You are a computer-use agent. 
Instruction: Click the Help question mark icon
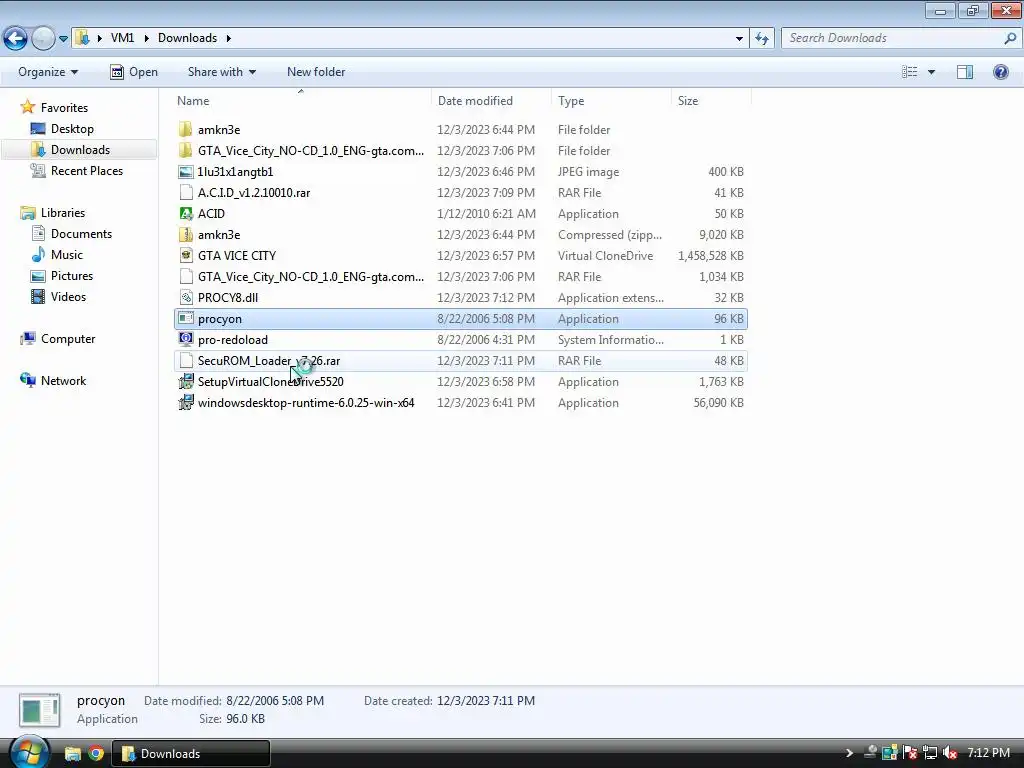1000,72
